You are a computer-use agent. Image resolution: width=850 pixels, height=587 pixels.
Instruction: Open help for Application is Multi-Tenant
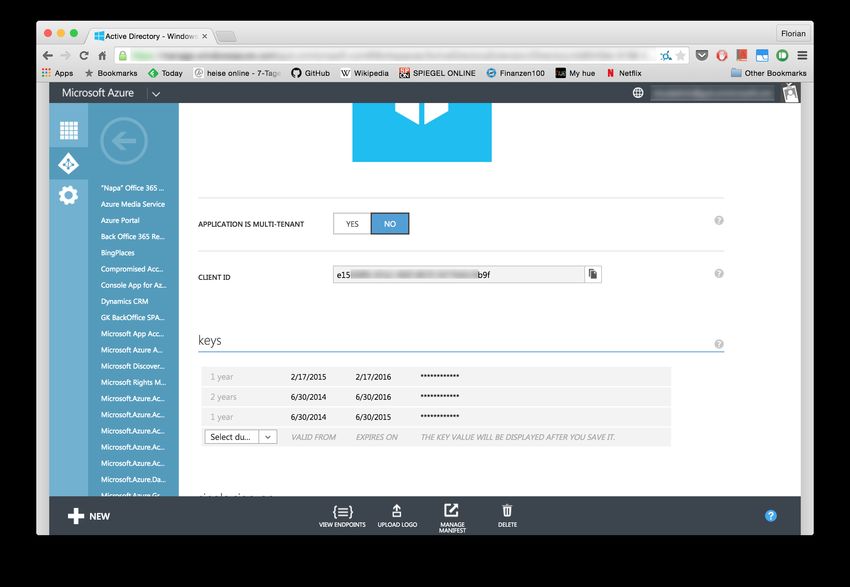(719, 221)
